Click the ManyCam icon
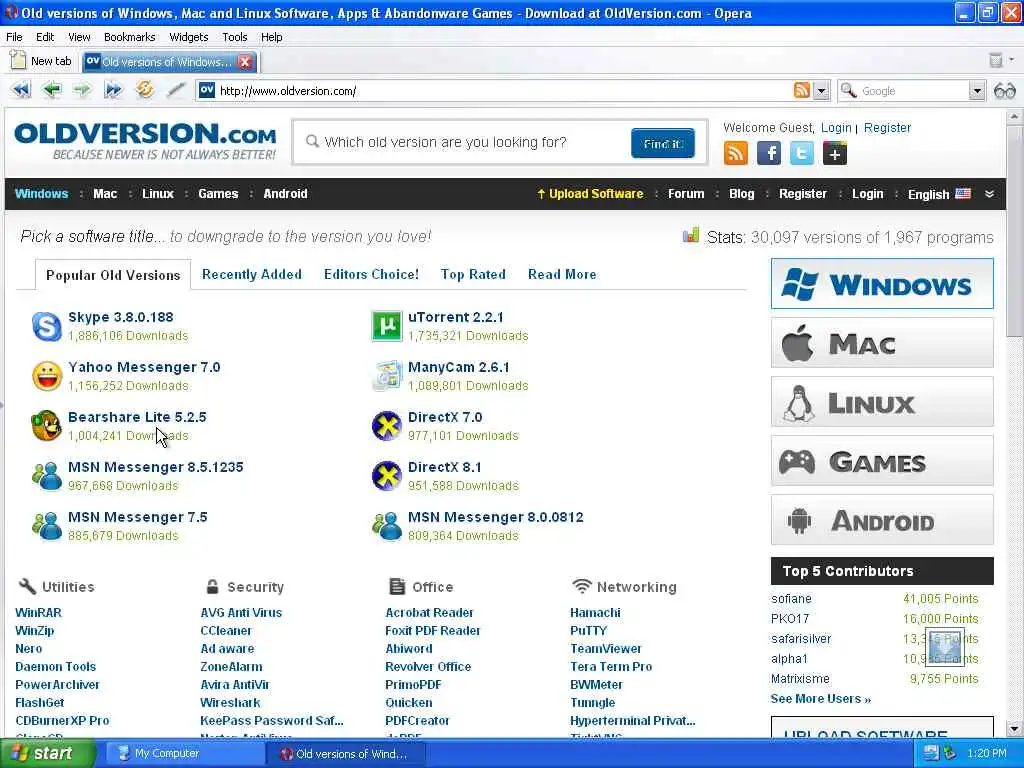 click(x=387, y=376)
